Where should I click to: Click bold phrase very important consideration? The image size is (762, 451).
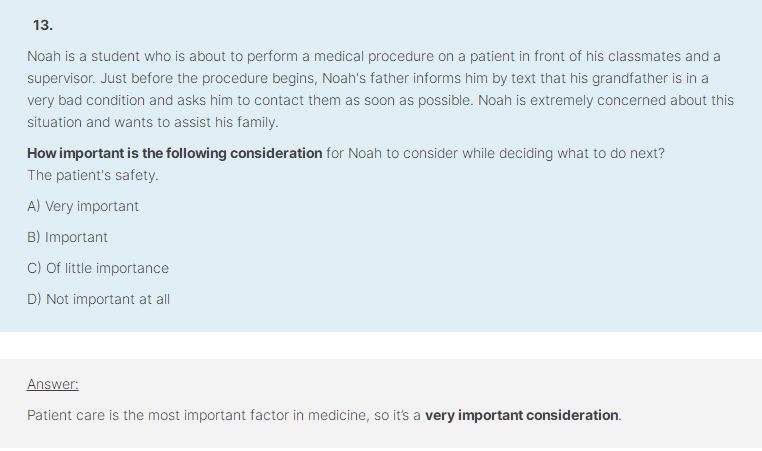click(x=521, y=416)
